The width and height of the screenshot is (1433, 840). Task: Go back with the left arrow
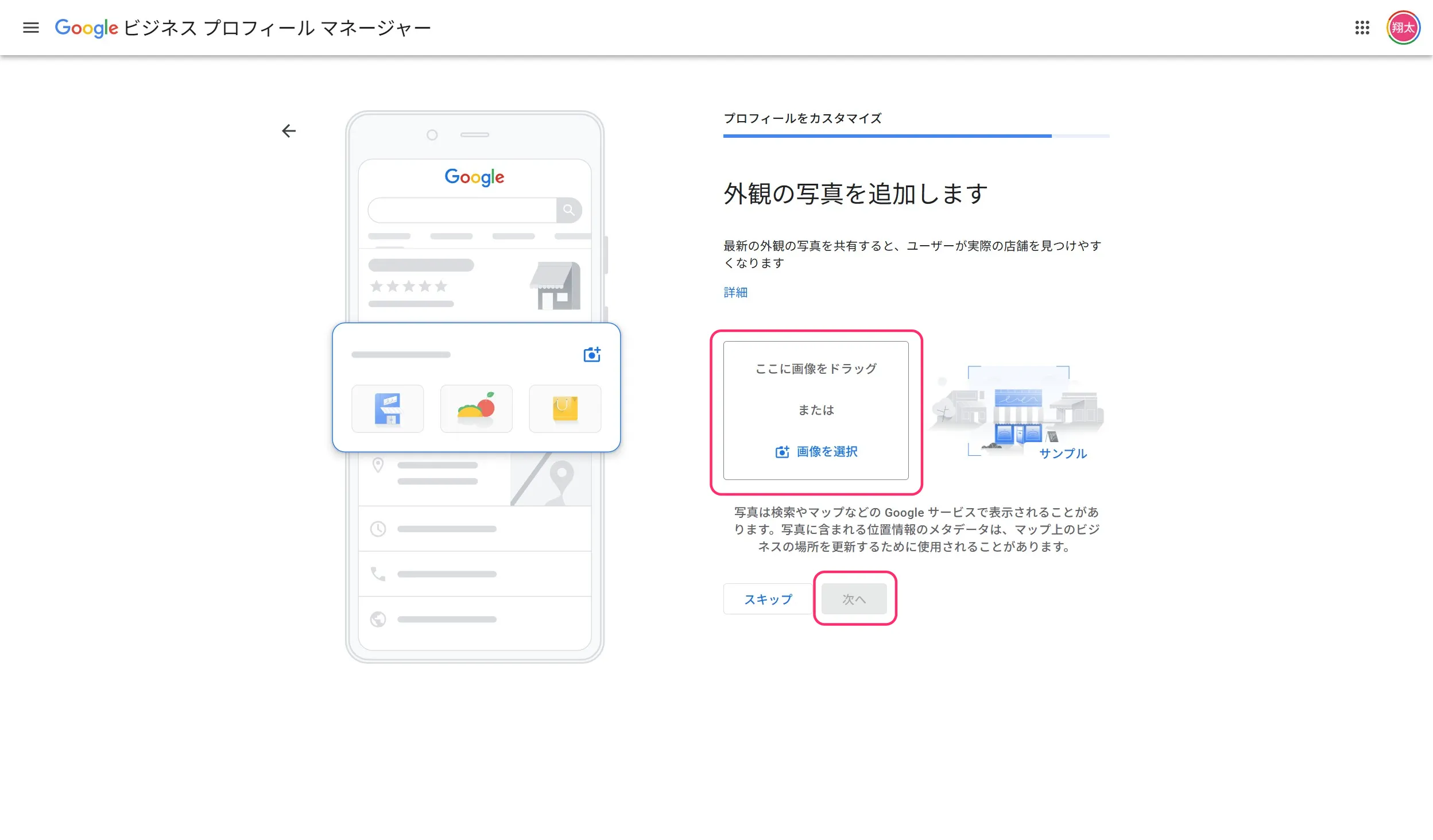pyautogui.click(x=289, y=131)
